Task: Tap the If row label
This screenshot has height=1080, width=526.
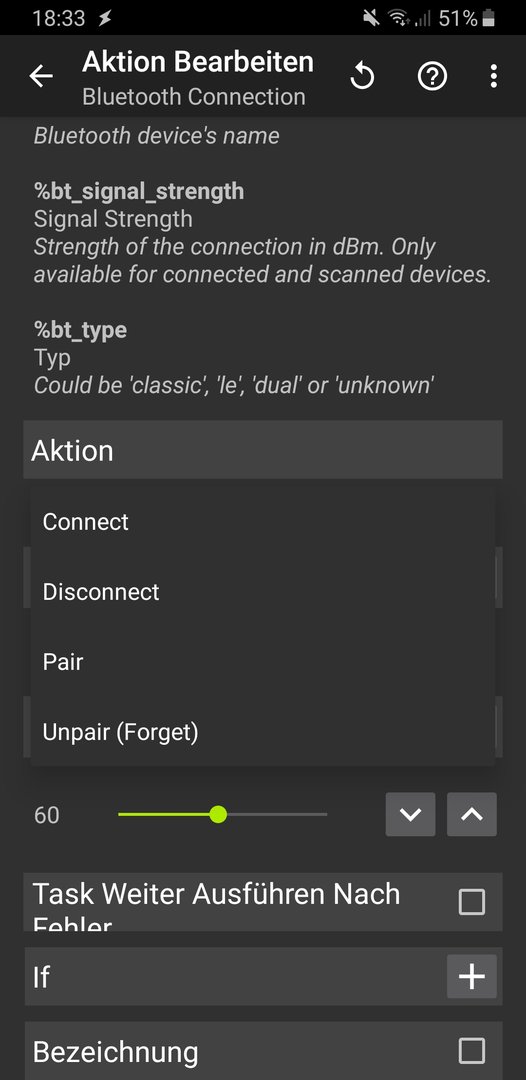Action: coord(41,977)
